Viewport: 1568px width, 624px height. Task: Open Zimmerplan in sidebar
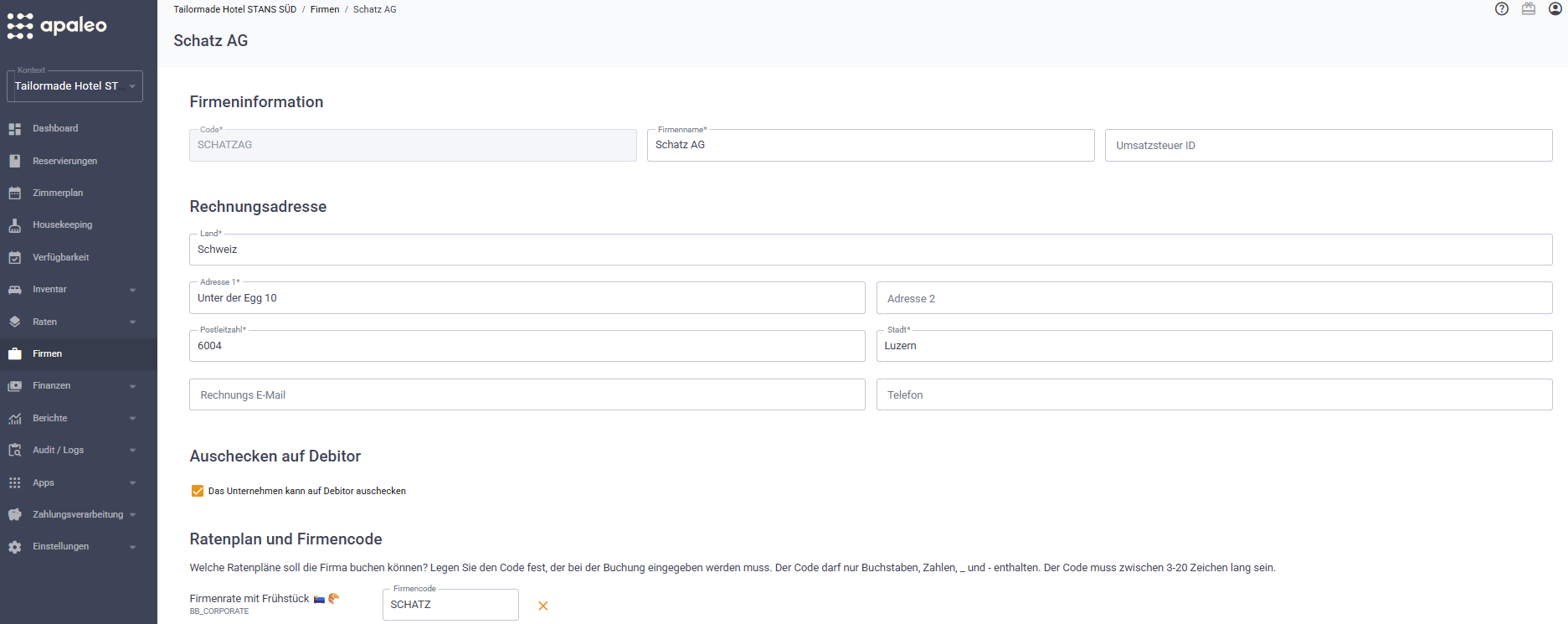coord(58,193)
